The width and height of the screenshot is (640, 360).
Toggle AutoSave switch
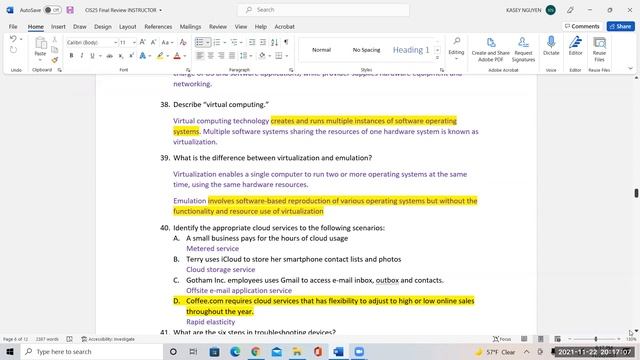click(52, 10)
